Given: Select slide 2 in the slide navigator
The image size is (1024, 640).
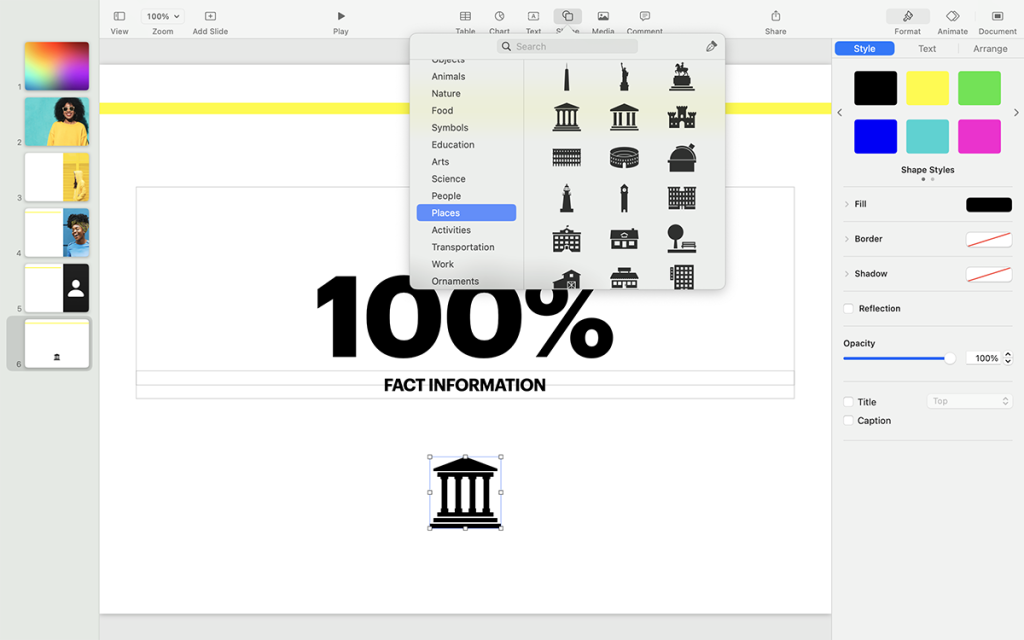Looking at the screenshot, I should 57,121.
